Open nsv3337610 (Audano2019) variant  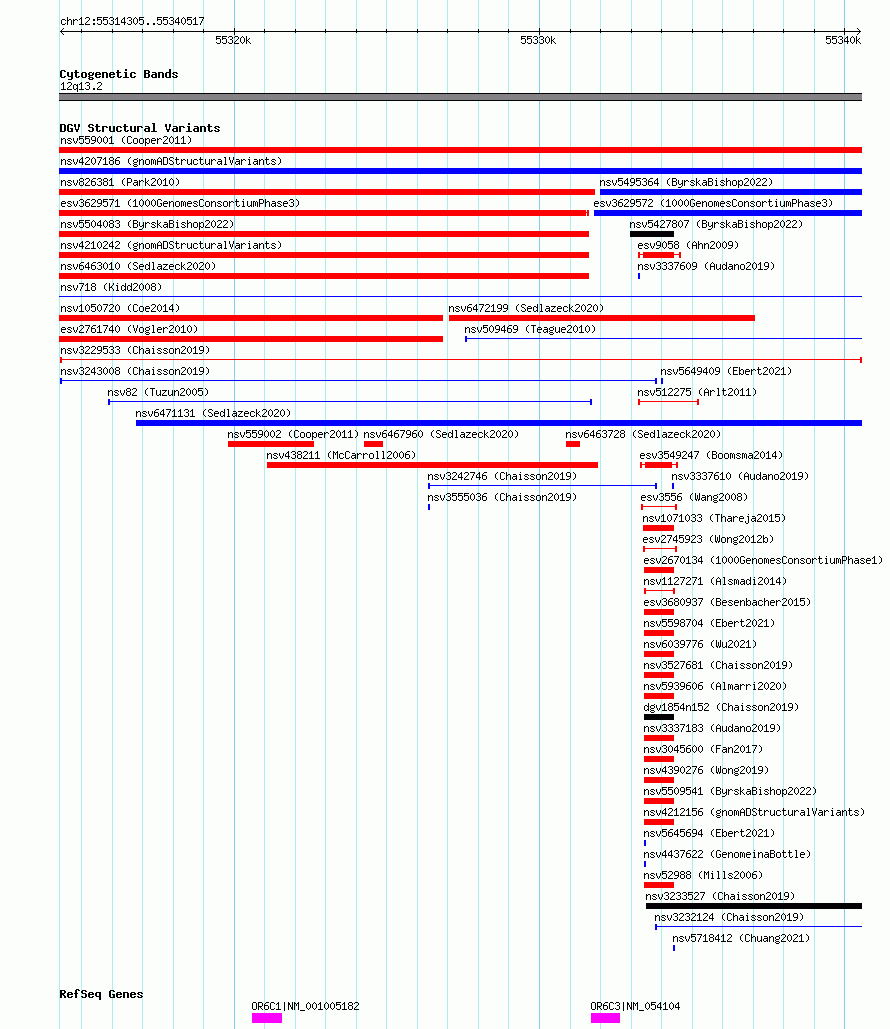pos(740,476)
